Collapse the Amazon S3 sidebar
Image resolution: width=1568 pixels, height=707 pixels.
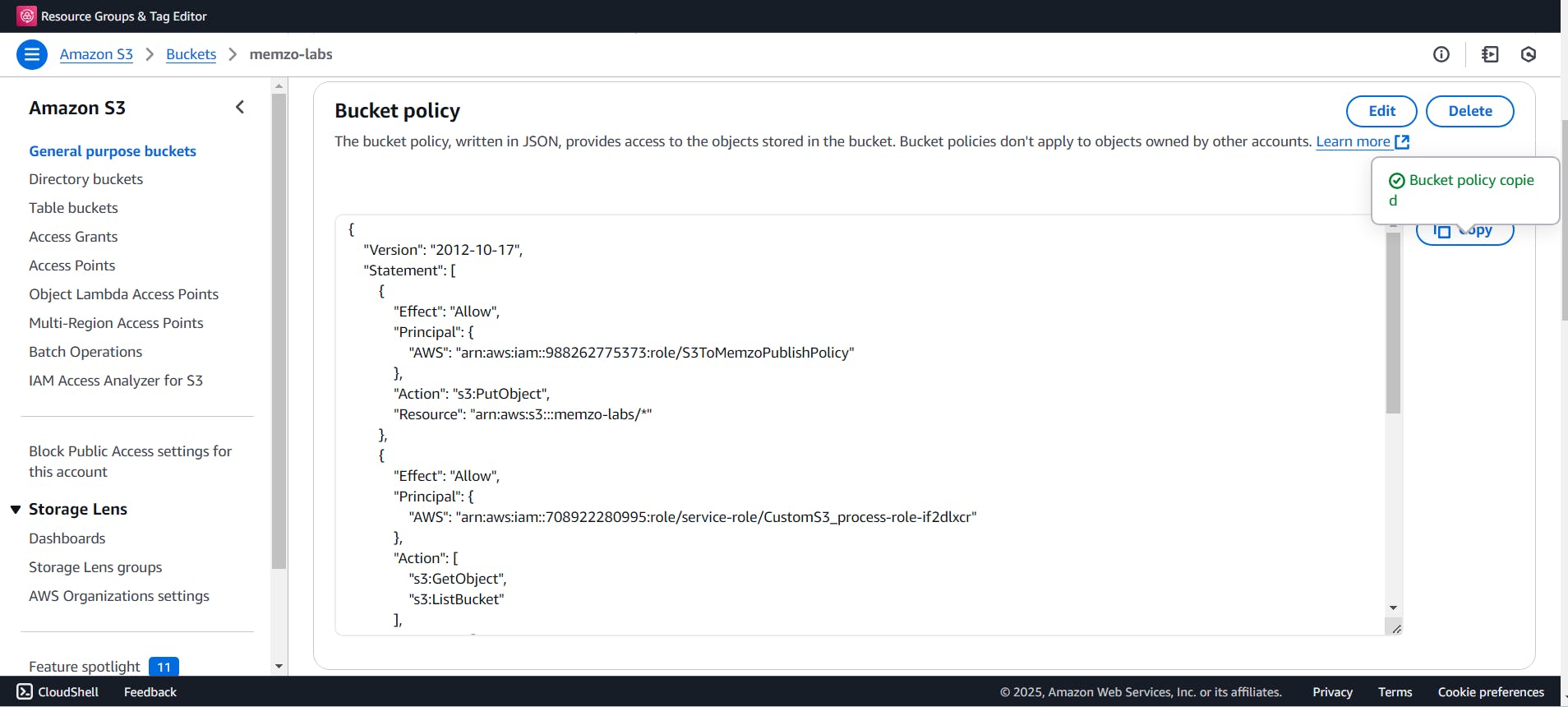[x=240, y=107]
